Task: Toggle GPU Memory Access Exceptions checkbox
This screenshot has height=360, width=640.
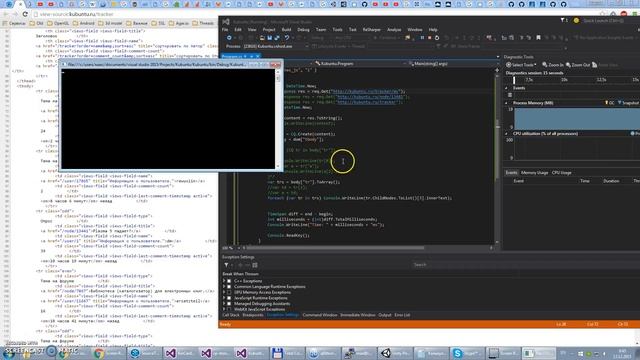Action: tap(229, 292)
